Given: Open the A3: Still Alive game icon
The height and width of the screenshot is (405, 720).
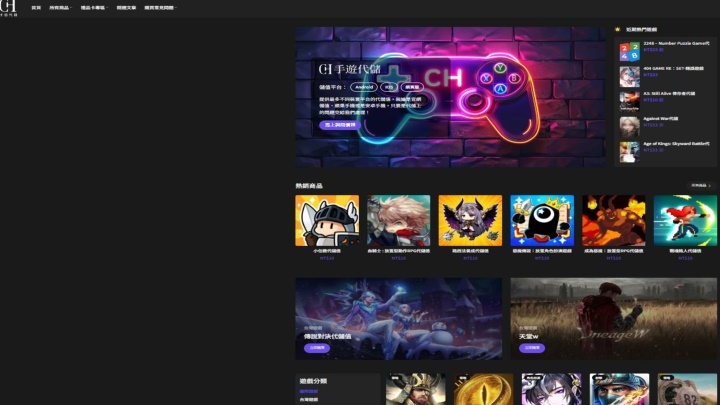Looking at the screenshot, I should tap(629, 102).
